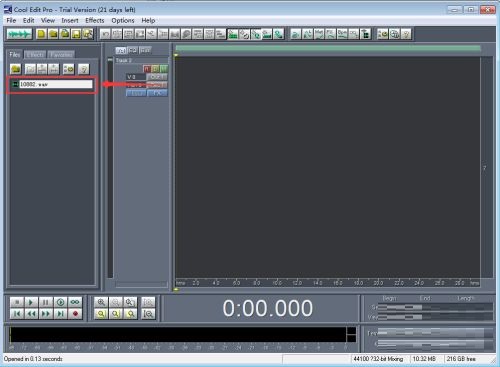Select the EQ tab above track controls
The width and height of the screenshot is (500, 367).
click(132, 50)
